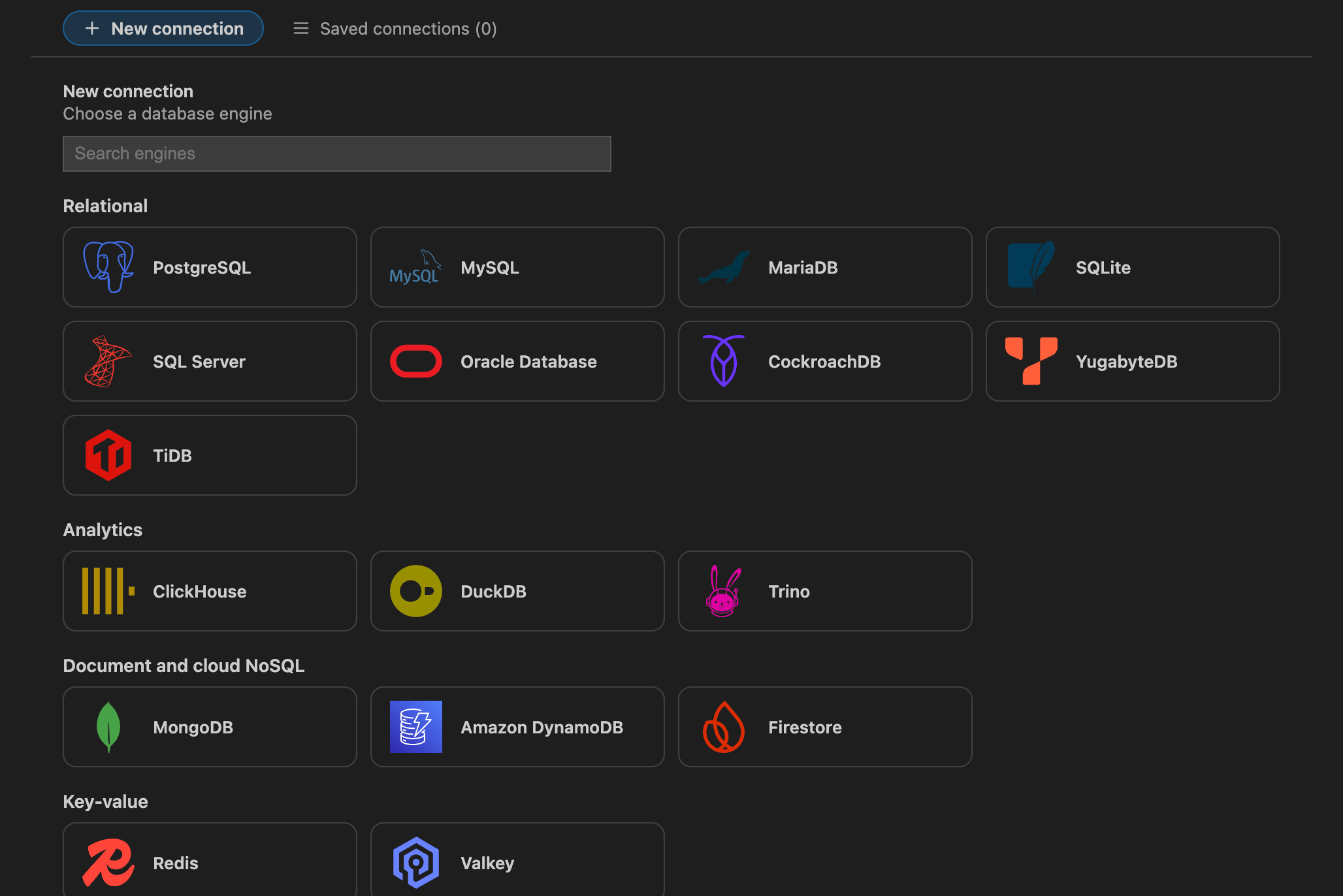Click the Trino pink bunny logo
Screen dimensions: 1343x896
click(x=723, y=591)
